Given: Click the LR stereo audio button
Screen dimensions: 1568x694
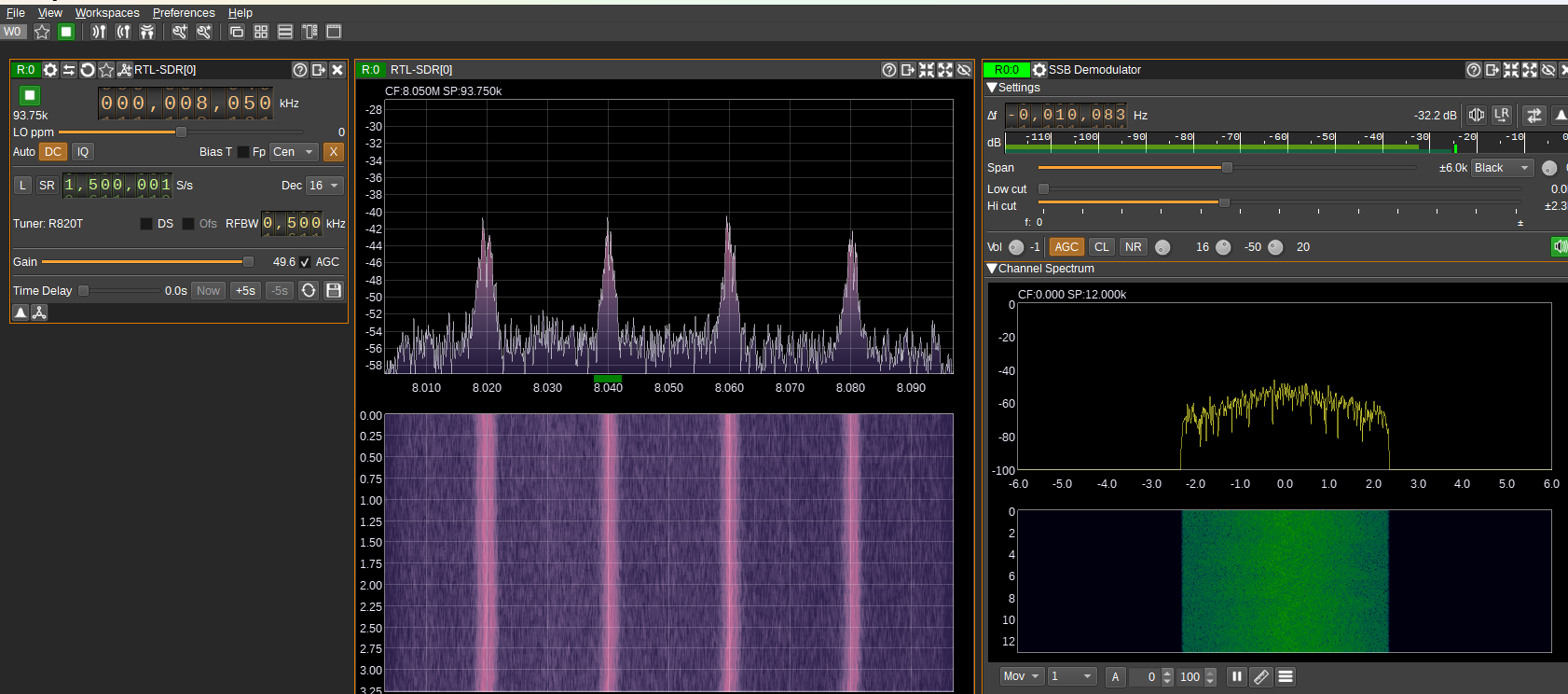Looking at the screenshot, I should (x=1501, y=115).
